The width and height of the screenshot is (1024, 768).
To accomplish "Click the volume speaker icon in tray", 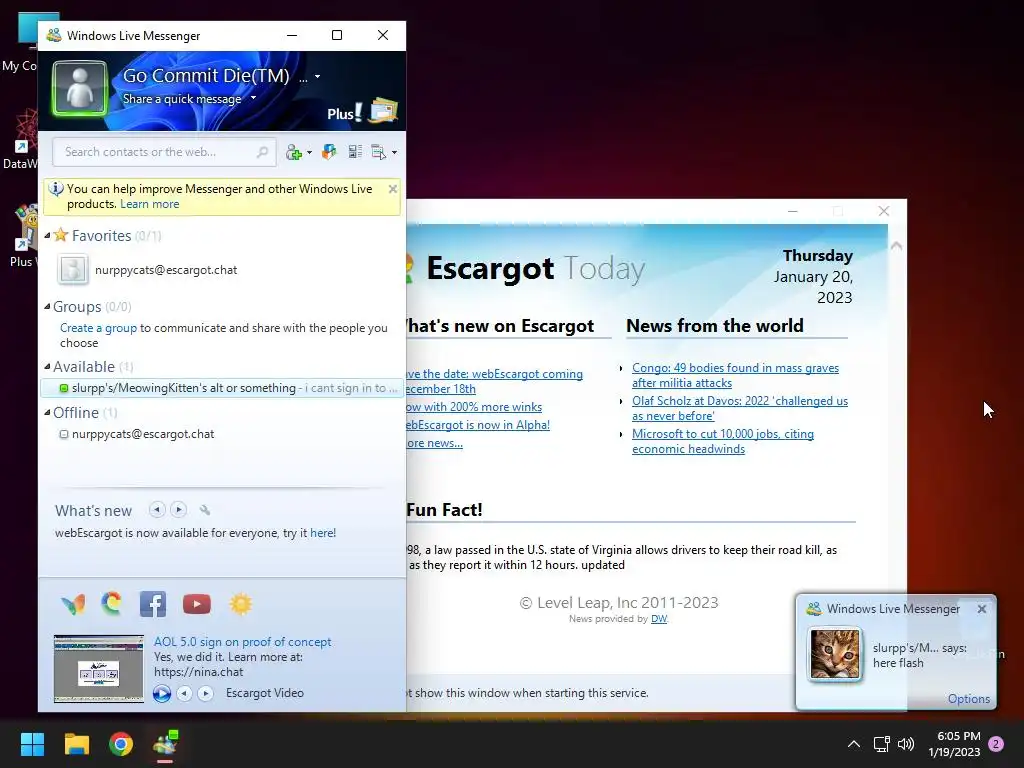I will pyautogui.click(x=906, y=744).
